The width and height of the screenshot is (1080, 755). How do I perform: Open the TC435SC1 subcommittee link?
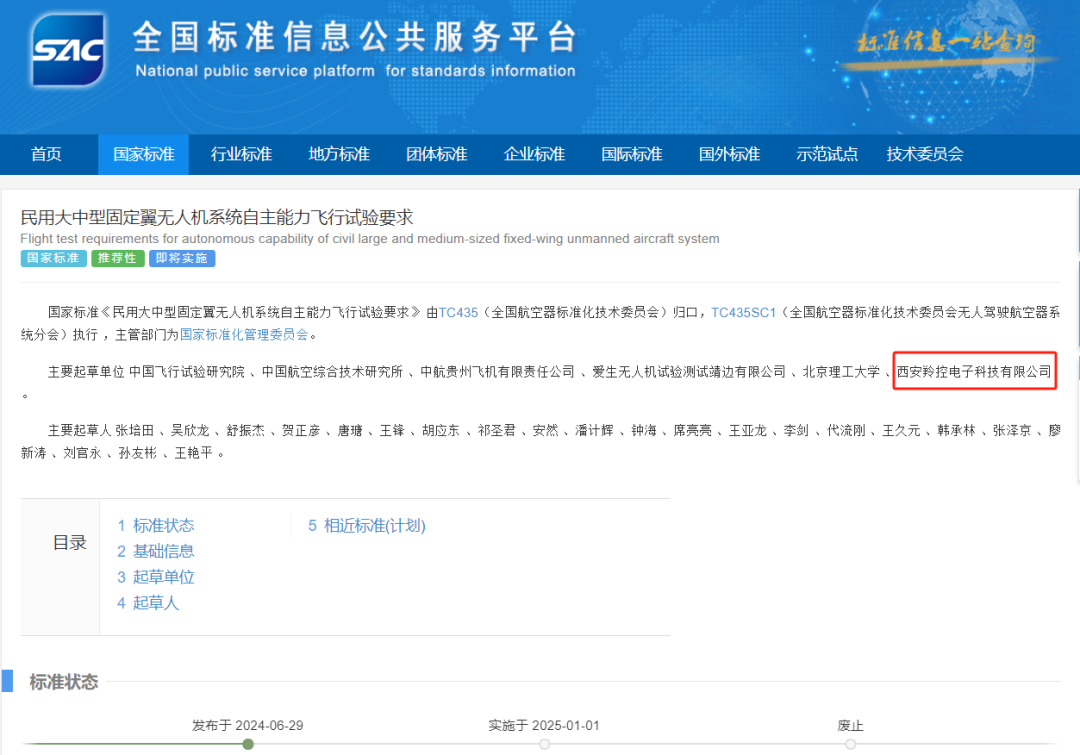(x=743, y=312)
